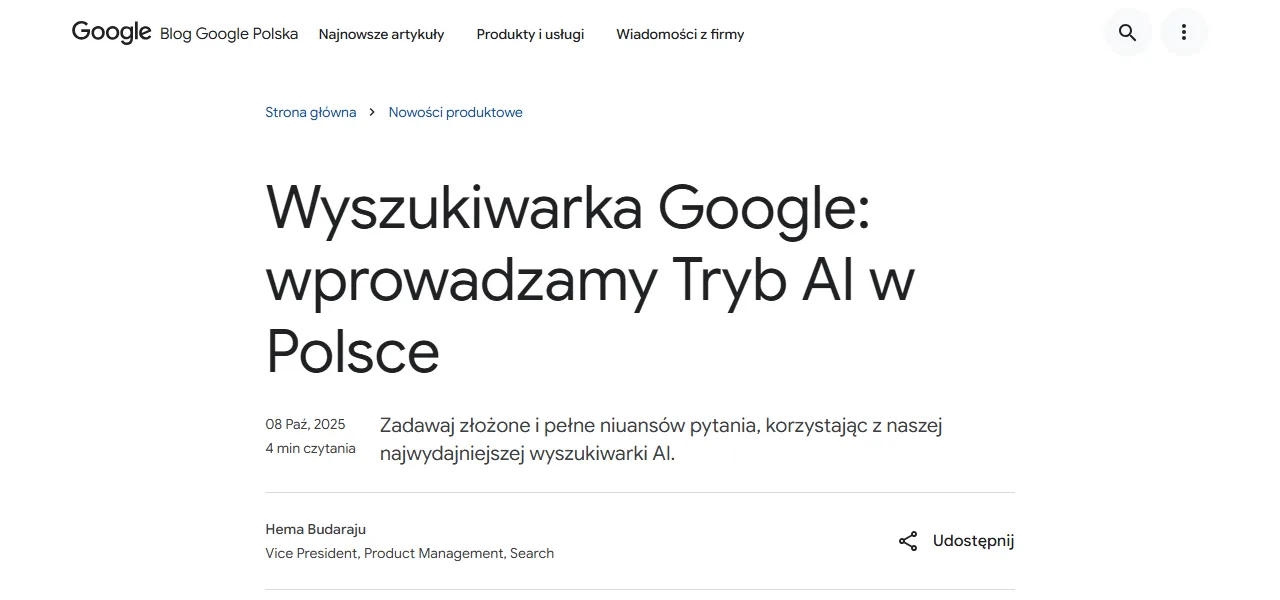Click the 4 min czytania text
This screenshot has height=600, width=1280.
pos(310,448)
